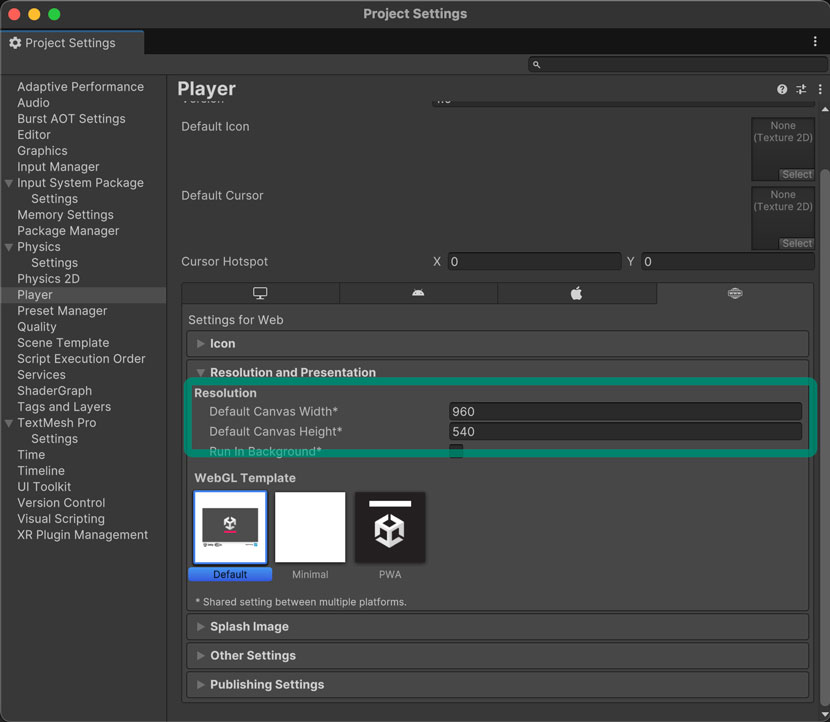Open Visual Scripting settings
The width and height of the screenshot is (830, 722).
[x=61, y=519]
